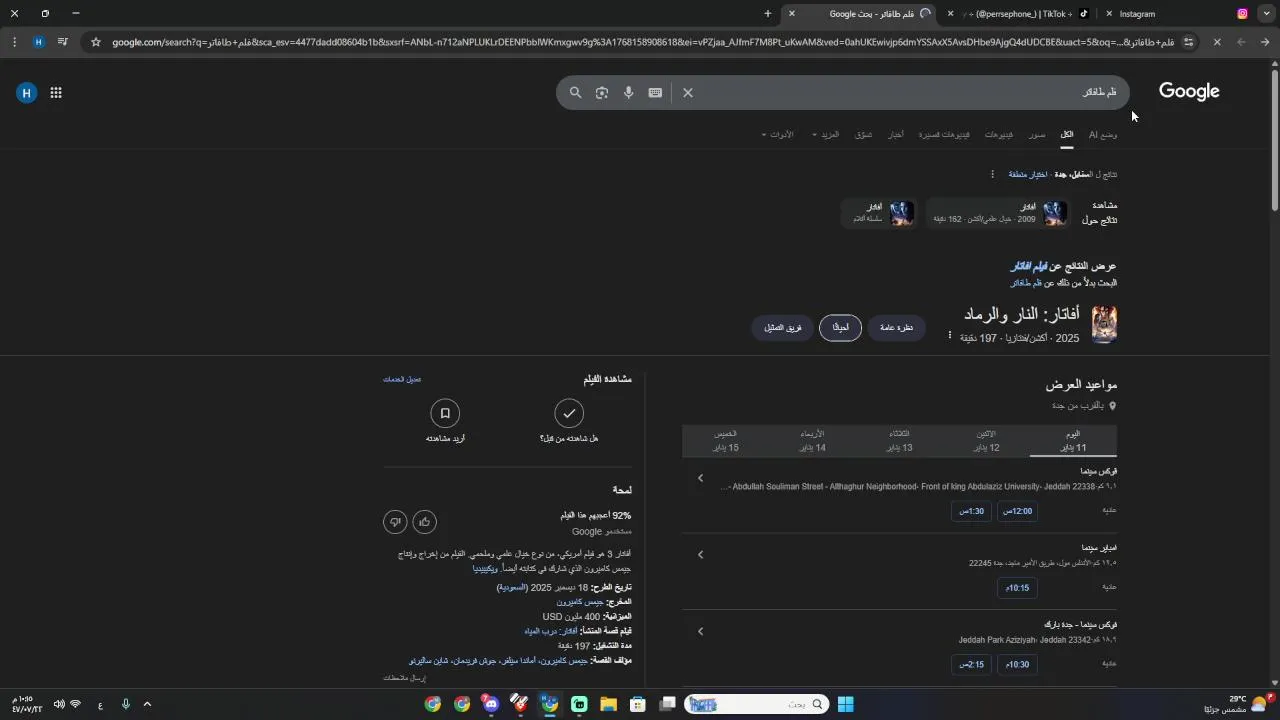The height and width of the screenshot is (720, 1280).
Task: Open Chrome profile avatar in the toolbar
Action: 39,42
